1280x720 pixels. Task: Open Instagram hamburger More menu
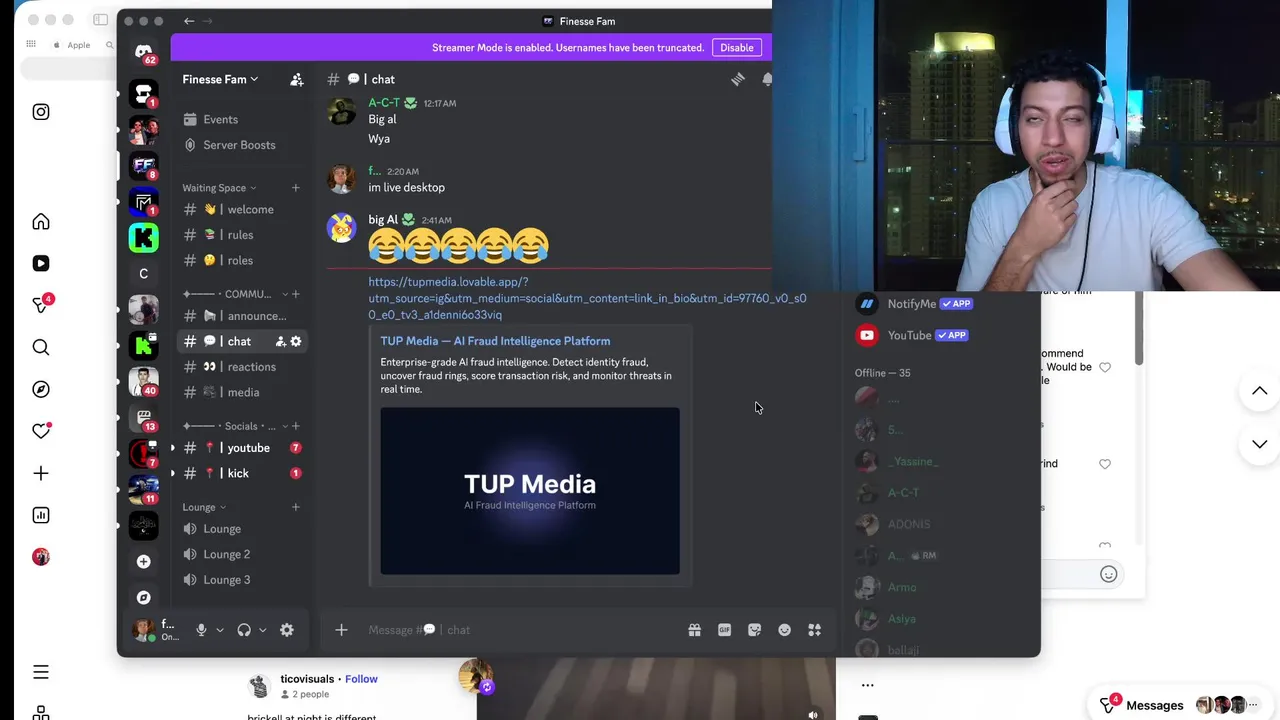(41, 672)
